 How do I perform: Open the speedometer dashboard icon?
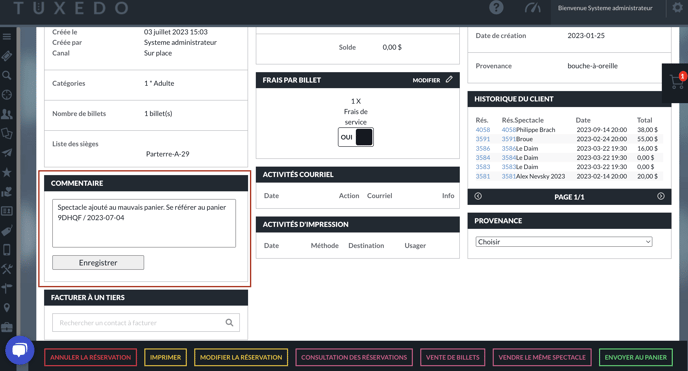[533, 8]
